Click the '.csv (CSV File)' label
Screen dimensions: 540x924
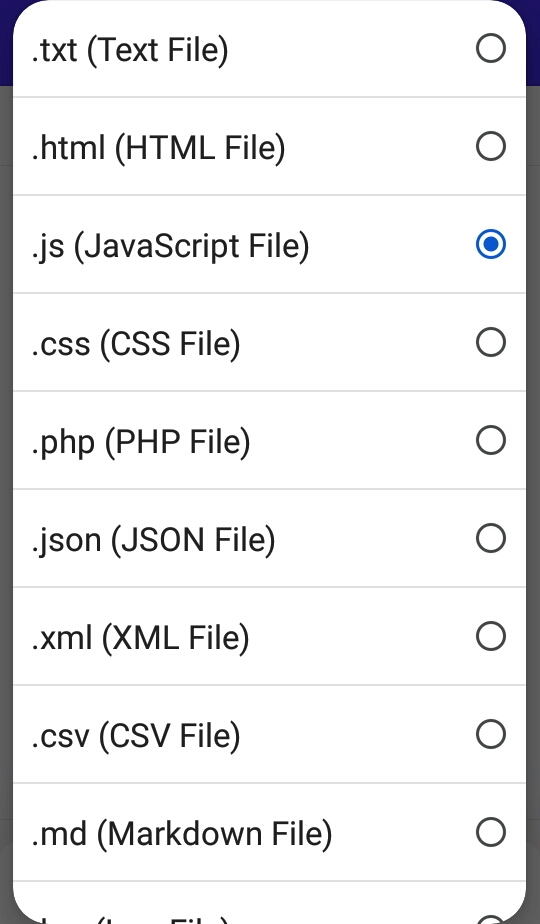pos(136,735)
